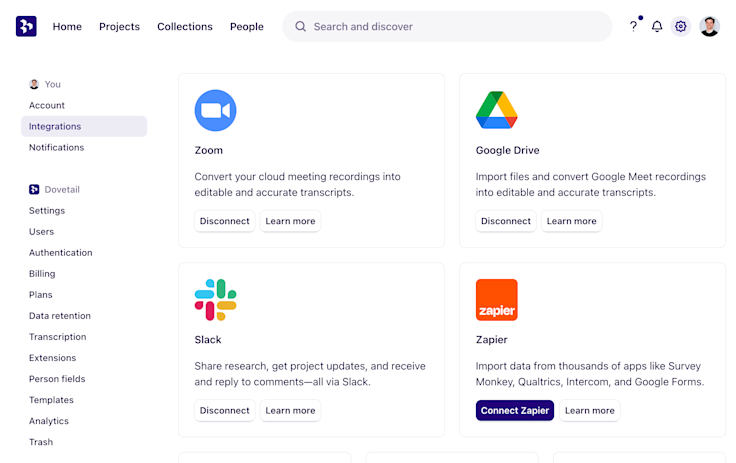Learn more about Google Drive integration
The height and width of the screenshot is (463, 736).
(571, 221)
